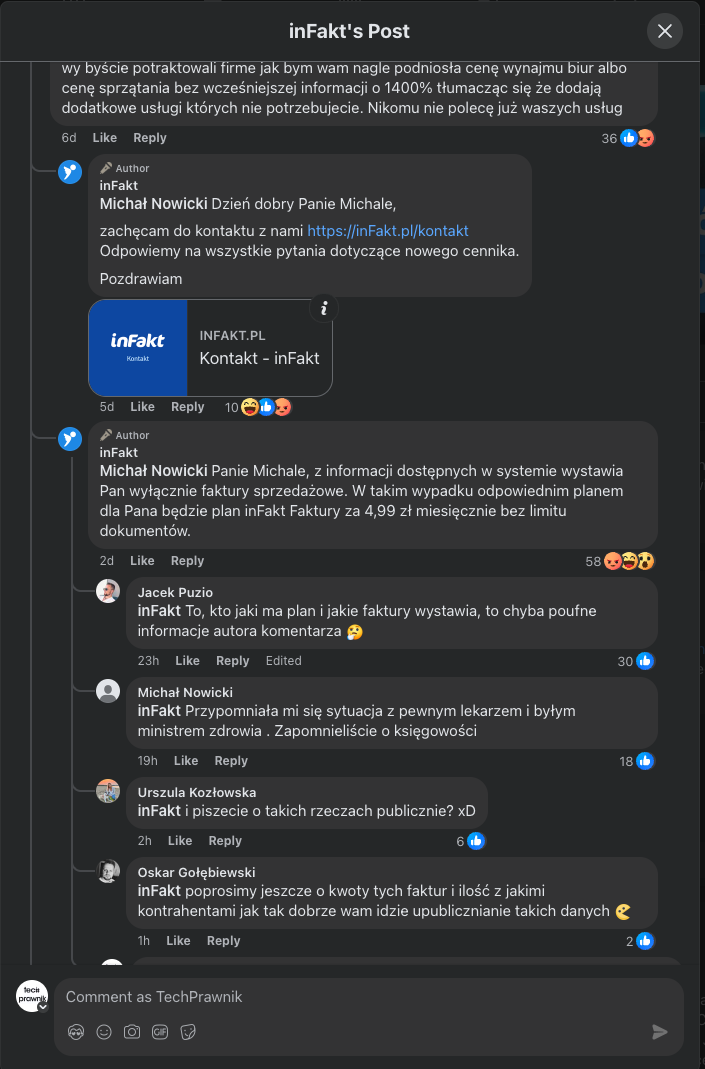Image resolution: width=705 pixels, height=1069 pixels.
Task: Attach a photo using camera icon
Action: (132, 1032)
